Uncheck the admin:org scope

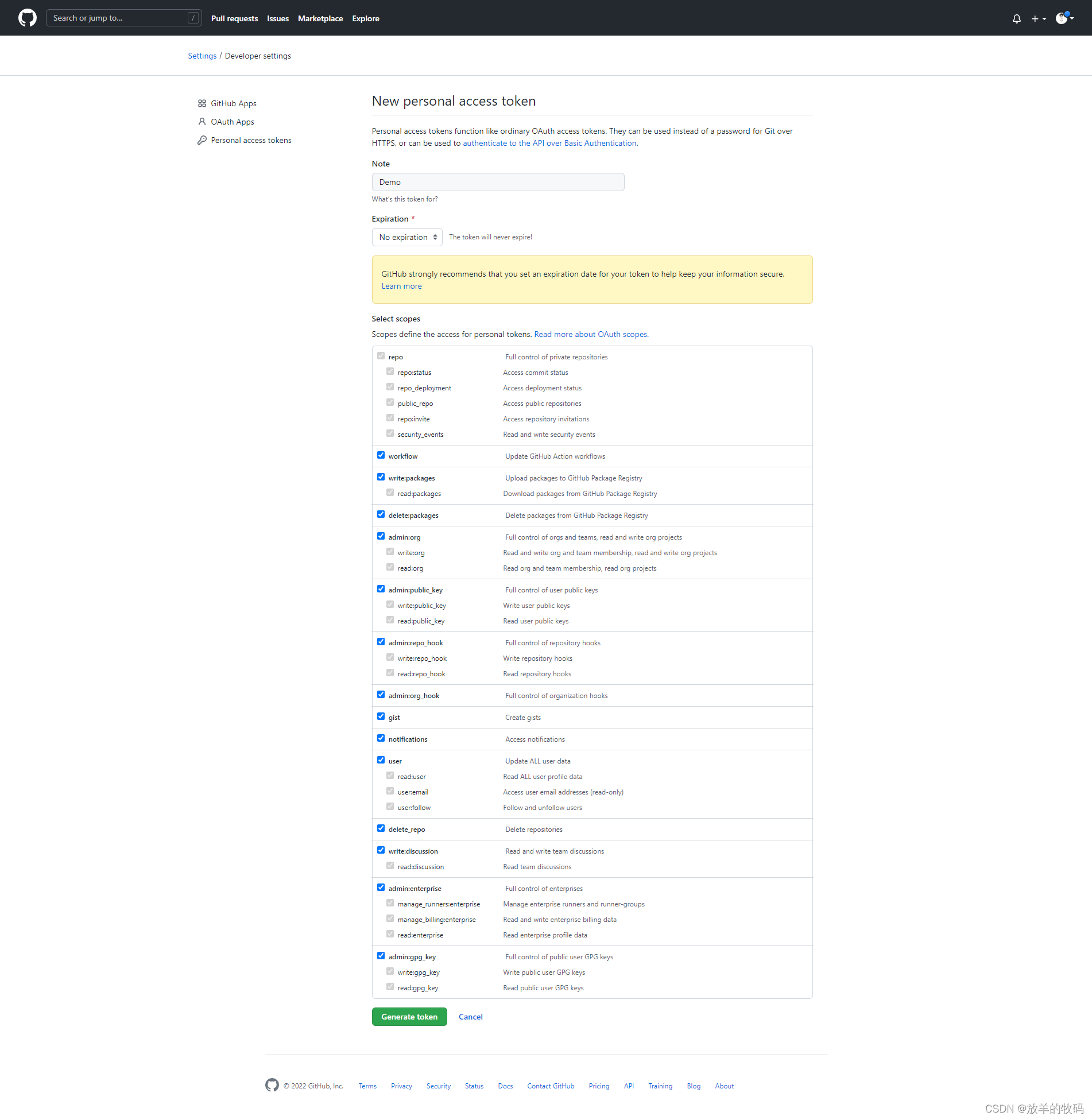[381, 536]
